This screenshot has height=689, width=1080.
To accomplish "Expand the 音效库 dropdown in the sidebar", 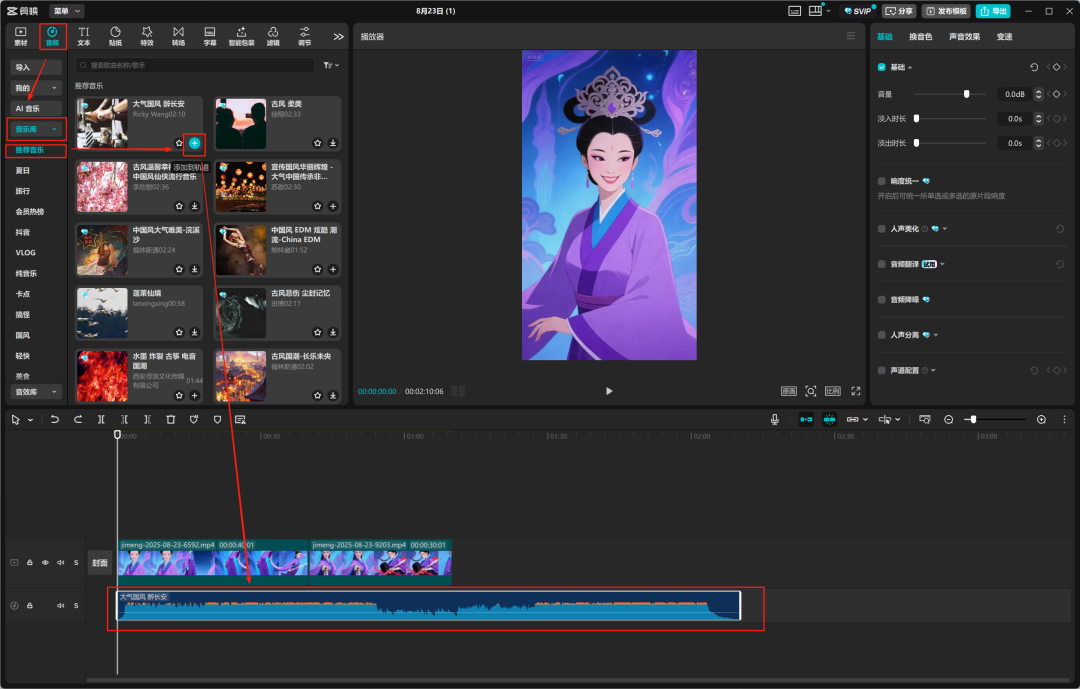I will click(35, 391).
